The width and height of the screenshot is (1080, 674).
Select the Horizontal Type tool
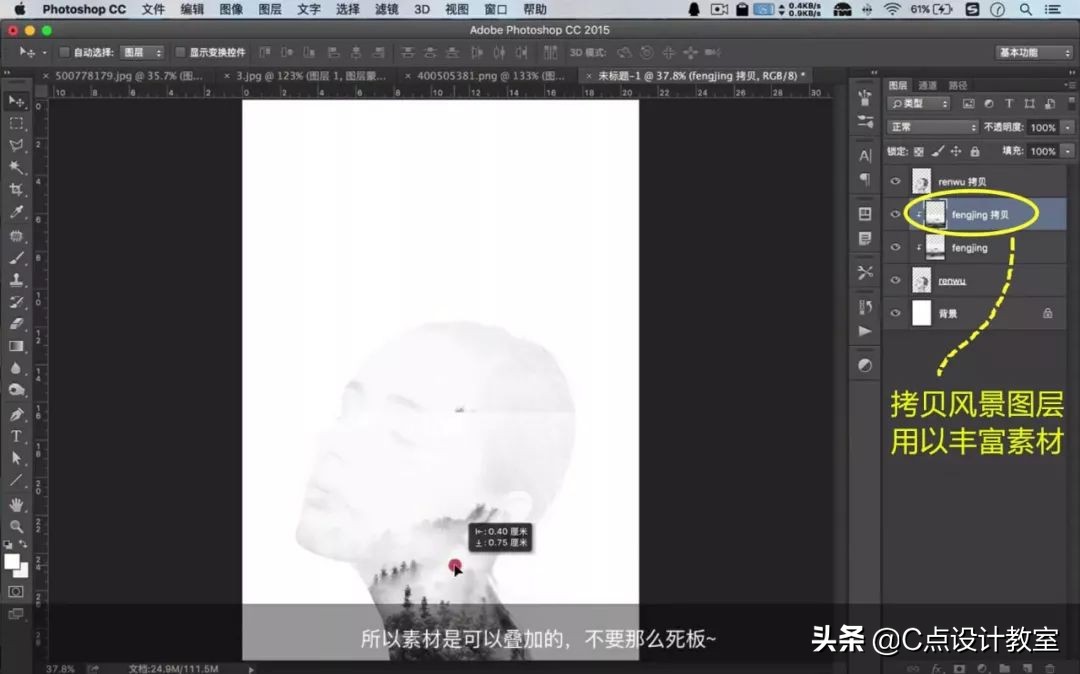(x=14, y=435)
